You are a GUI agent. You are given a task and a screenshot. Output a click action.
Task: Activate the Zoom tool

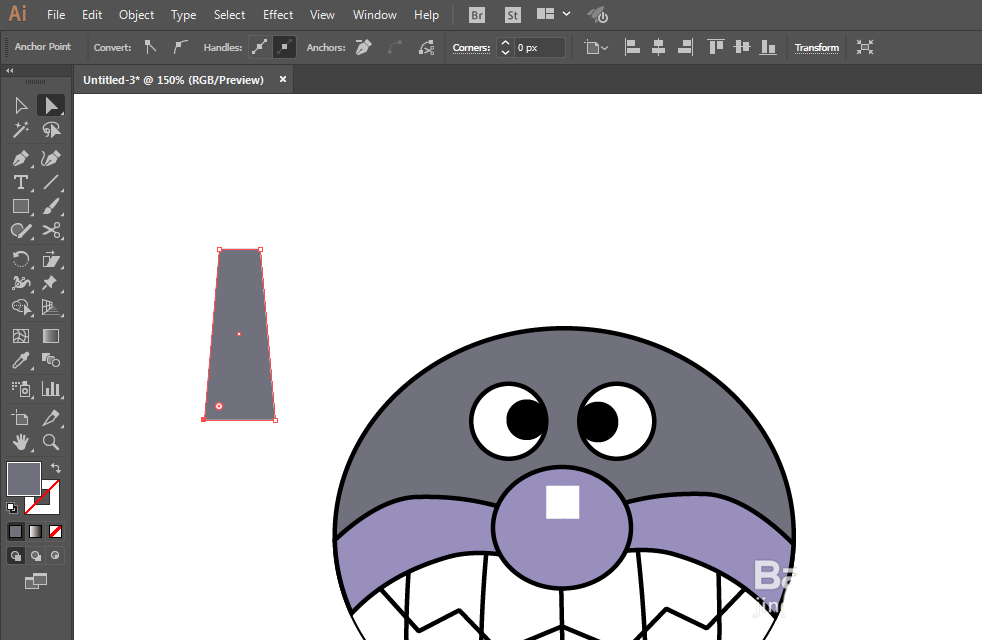coord(51,442)
